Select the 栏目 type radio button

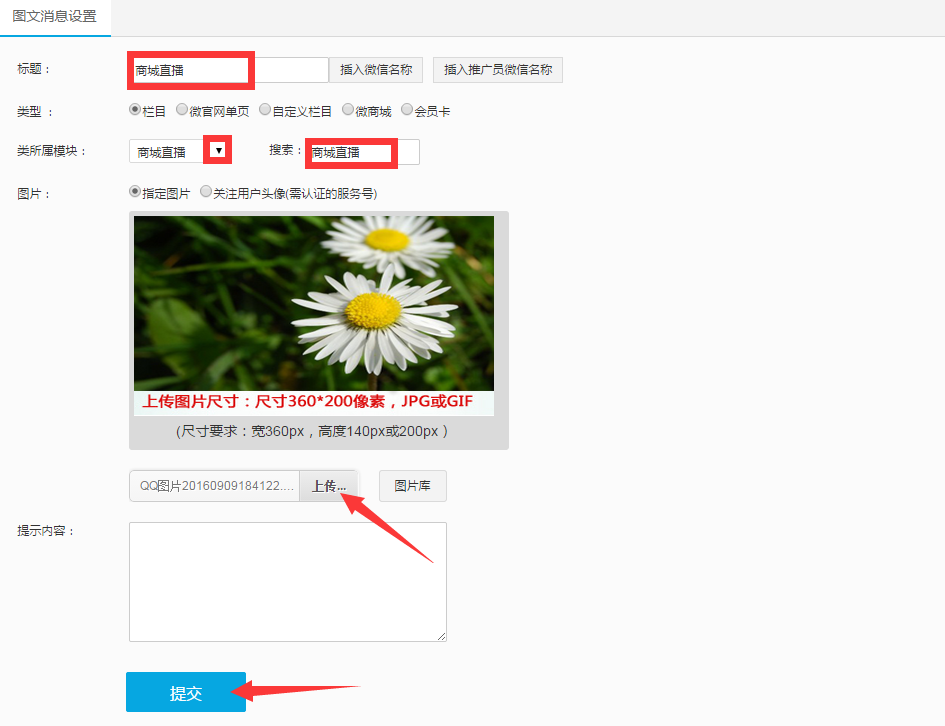tap(135, 110)
